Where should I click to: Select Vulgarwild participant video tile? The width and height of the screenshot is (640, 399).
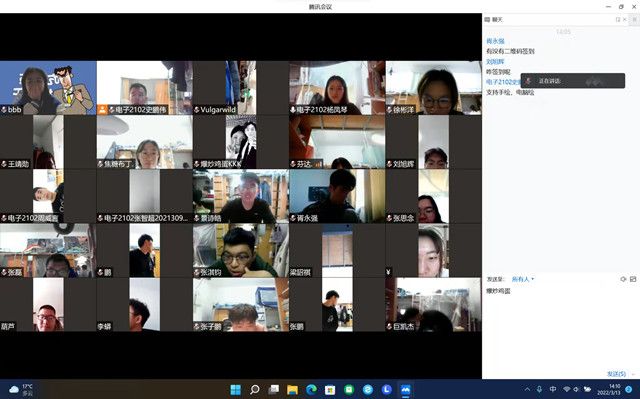(x=241, y=88)
